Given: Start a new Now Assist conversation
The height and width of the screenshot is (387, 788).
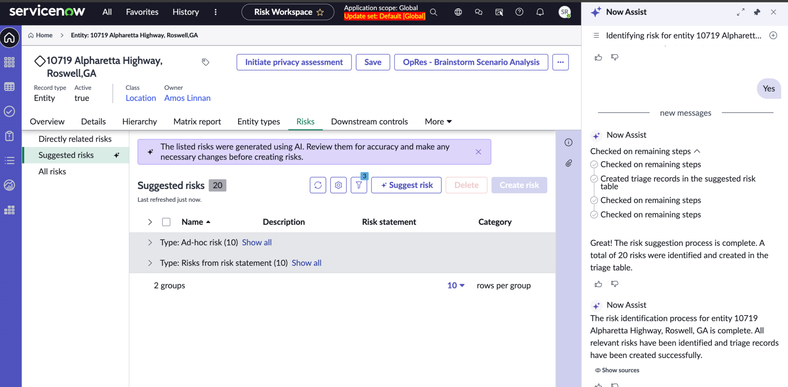Looking at the screenshot, I should coord(773,36).
